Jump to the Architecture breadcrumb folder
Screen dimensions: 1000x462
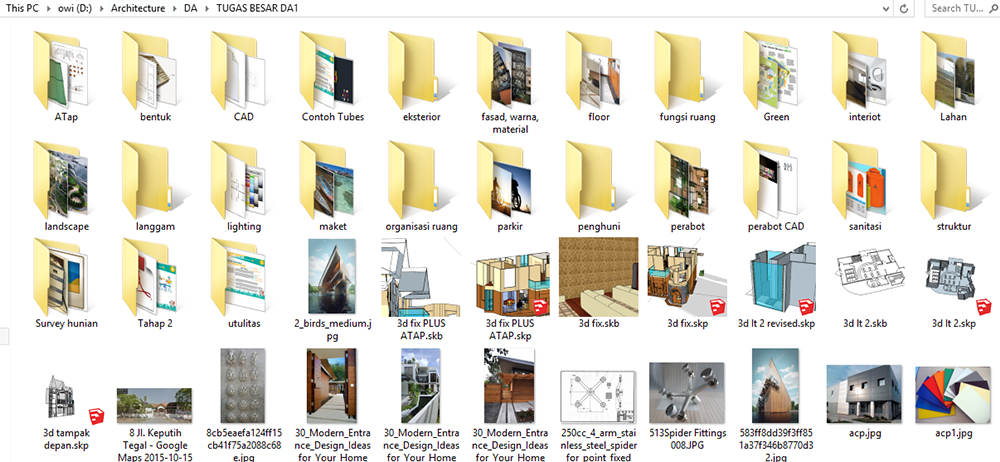[140, 9]
